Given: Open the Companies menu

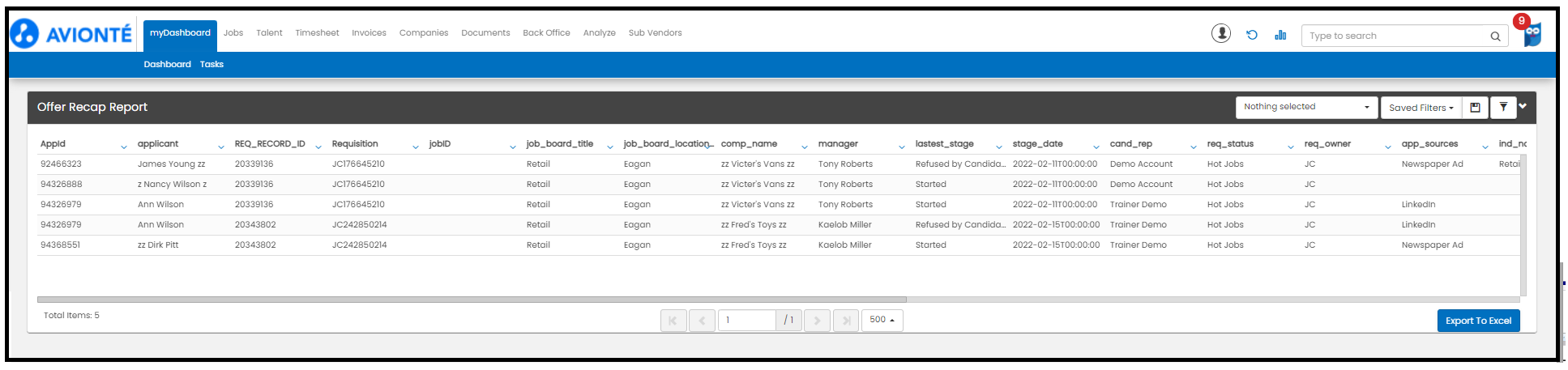Looking at the screenshot, I should click(x=424, y=33).
